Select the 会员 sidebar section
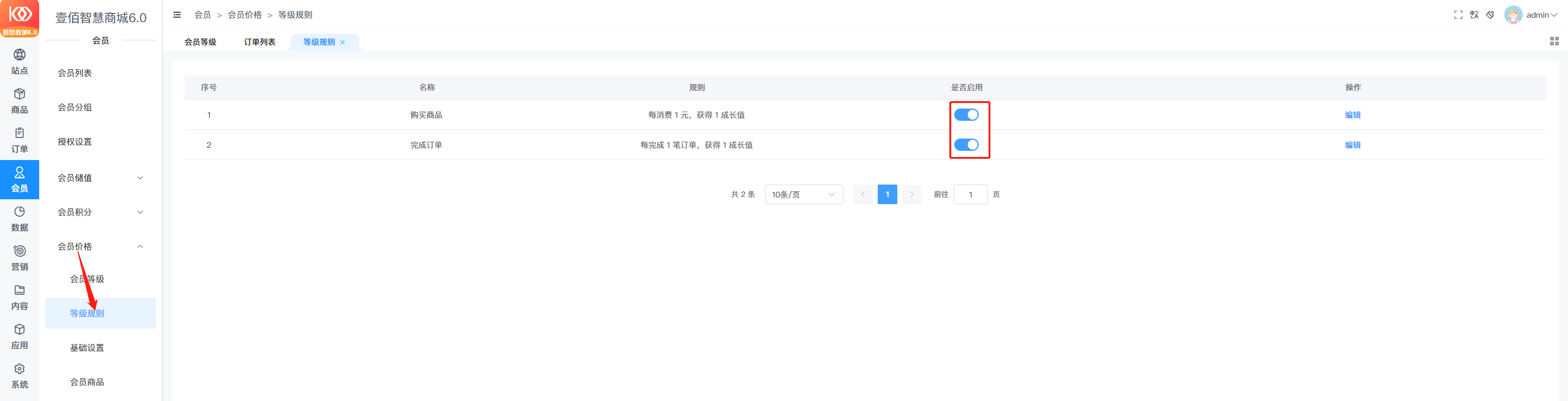1568x401 pixels. coord(20,180)
